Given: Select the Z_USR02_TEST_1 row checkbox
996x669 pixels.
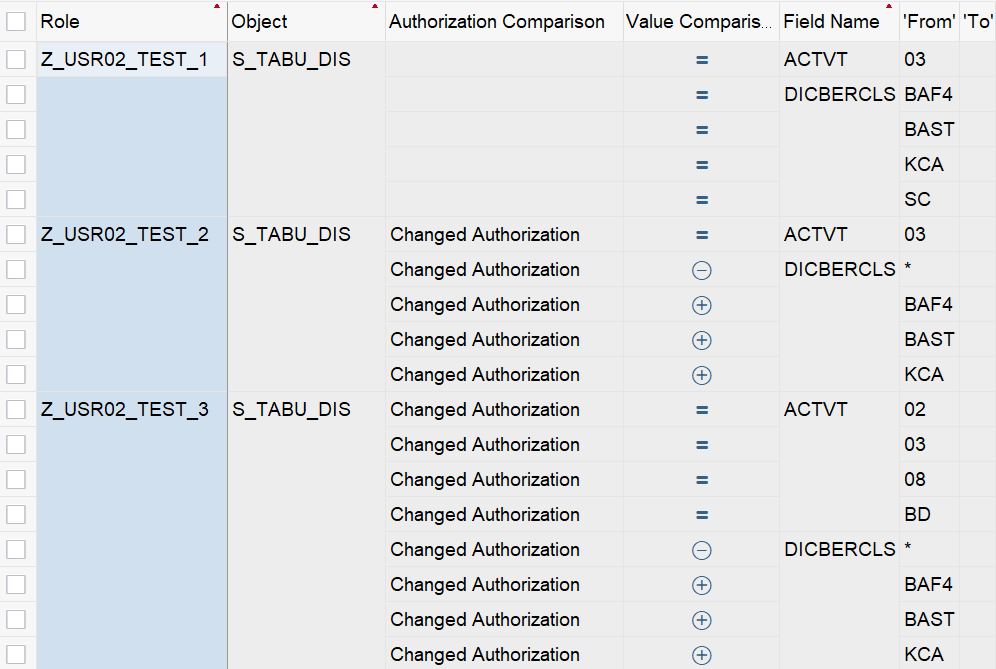Looking at the screenshot, I should [x=16, y=60].
